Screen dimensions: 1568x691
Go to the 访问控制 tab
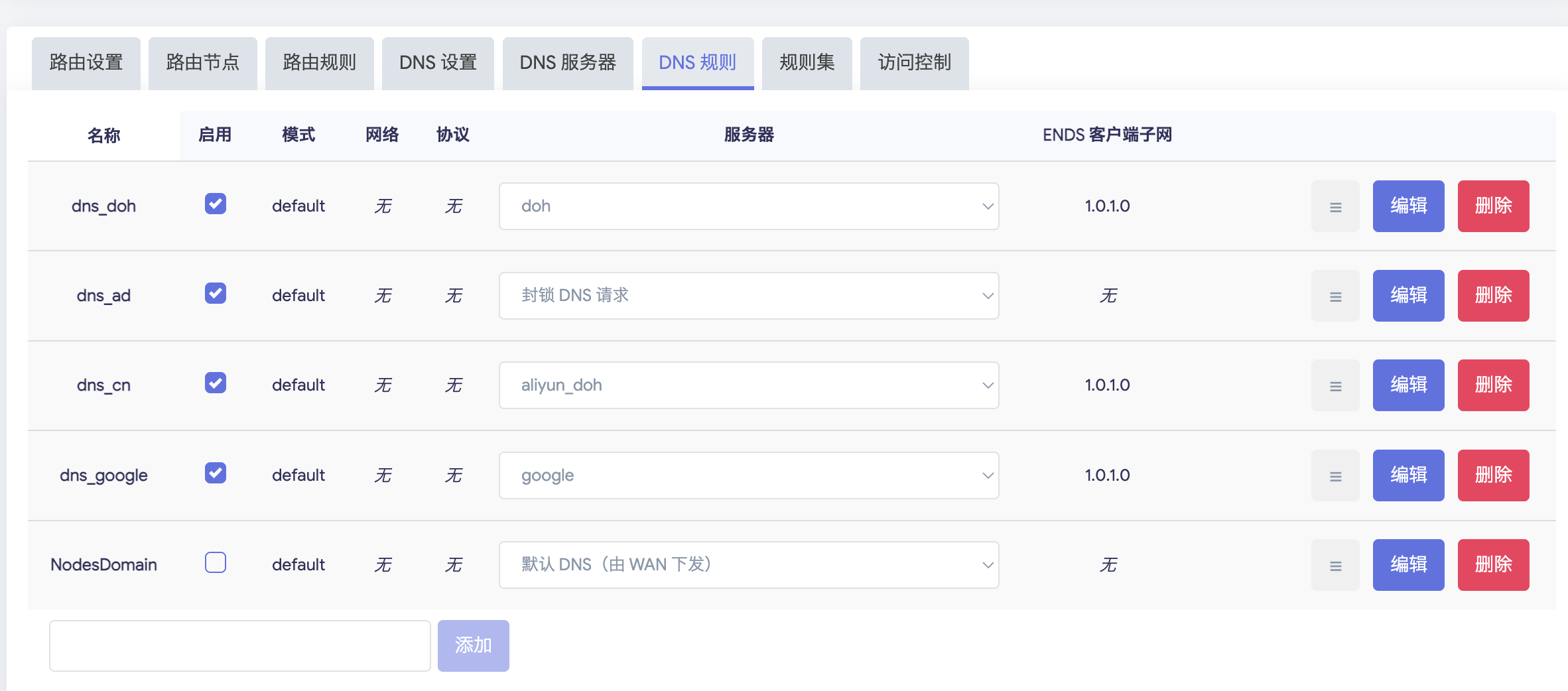(914, 63)
